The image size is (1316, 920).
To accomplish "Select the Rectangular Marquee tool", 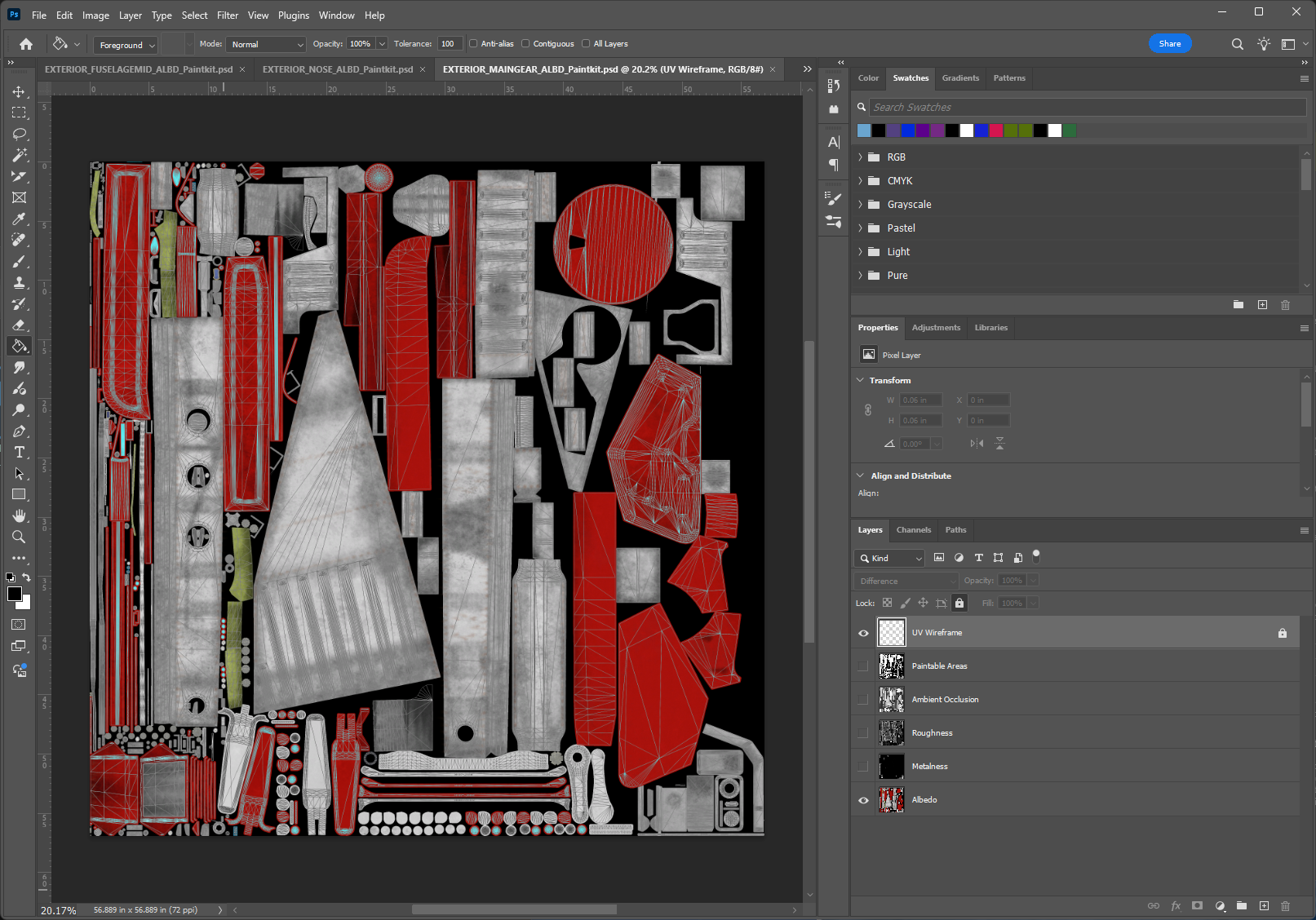I will [19, 113].
